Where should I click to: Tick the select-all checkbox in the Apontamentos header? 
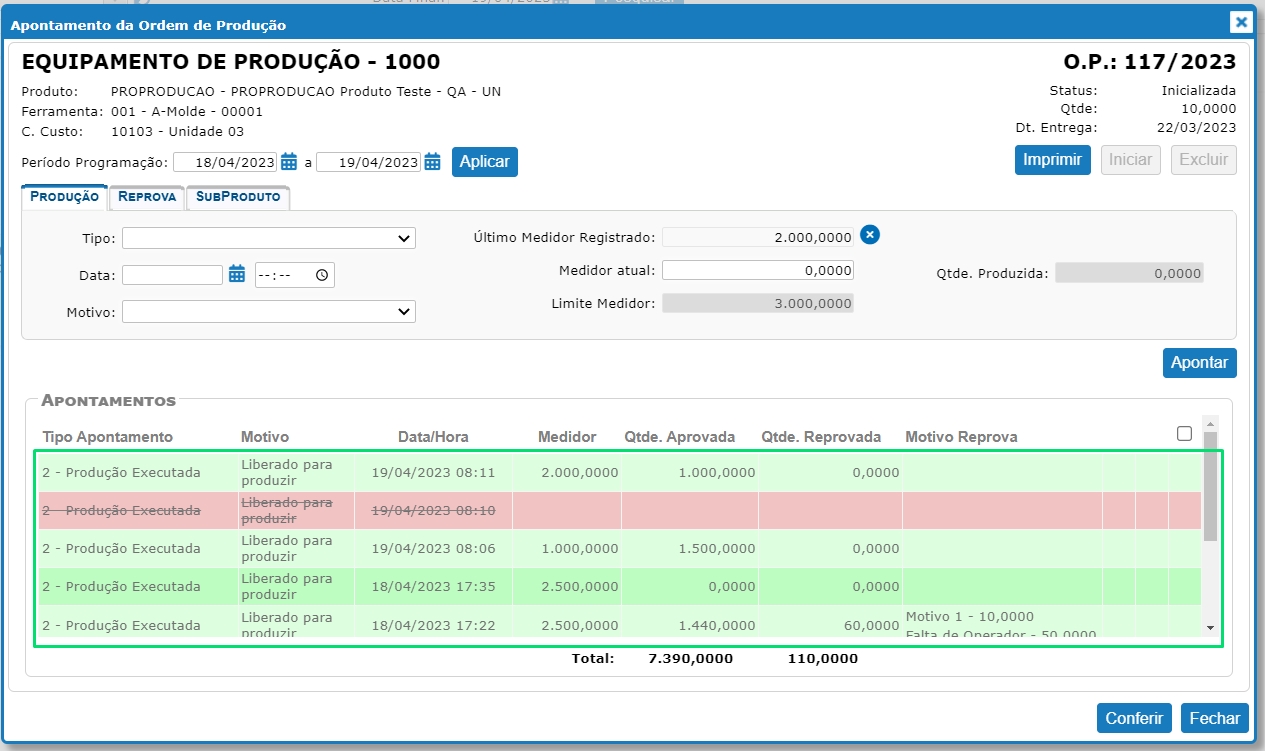1185,433
